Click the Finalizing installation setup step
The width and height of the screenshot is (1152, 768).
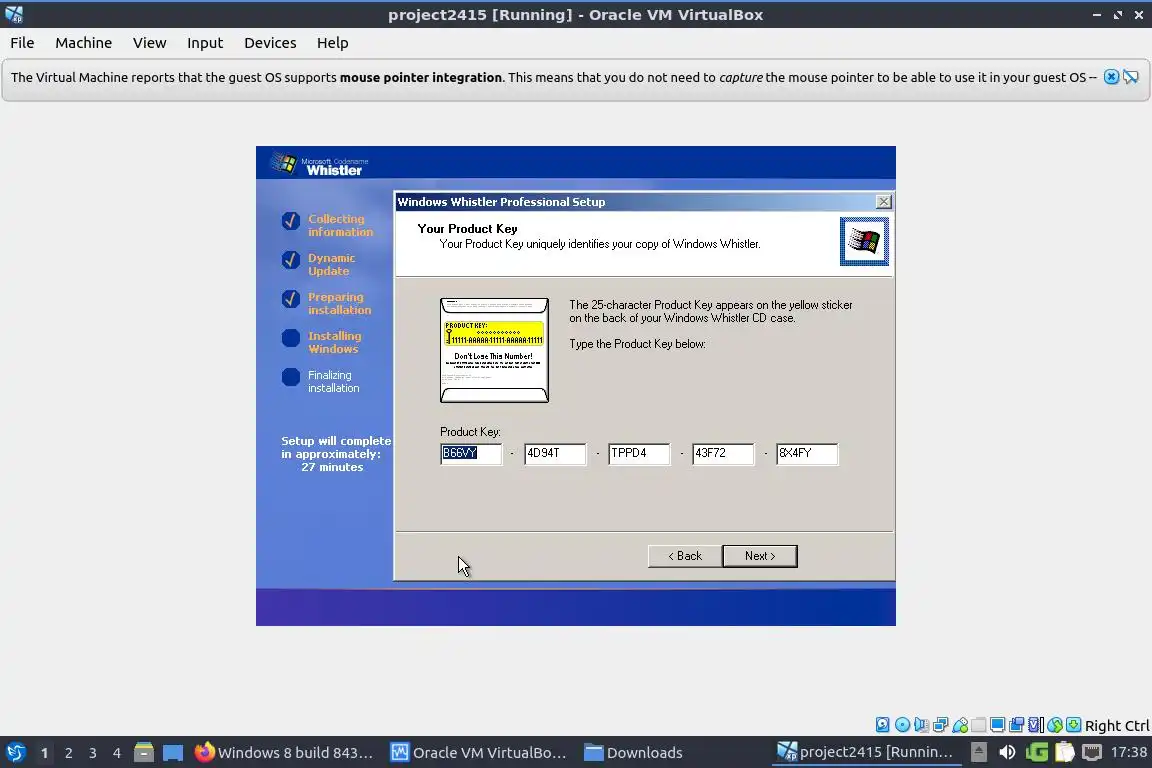334,381
